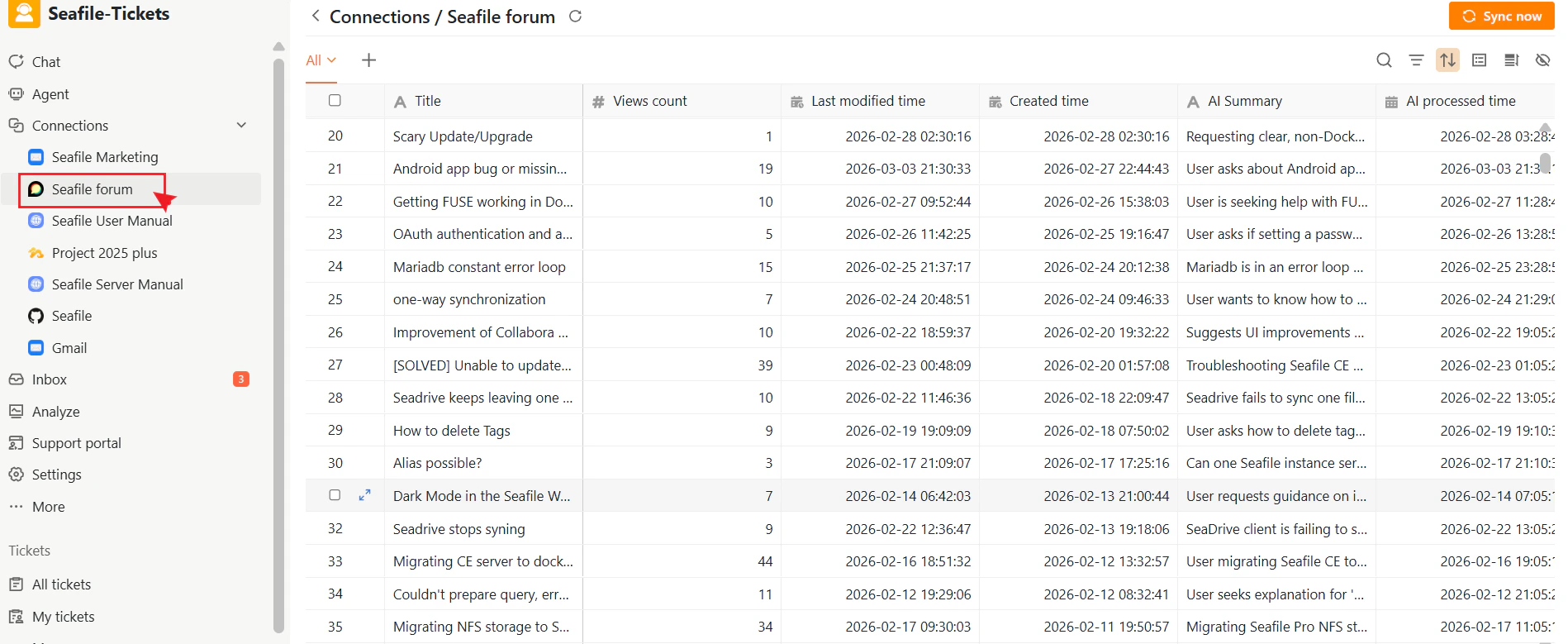This screenshot has width=1568, height=644.
Task: Click the AI Summary text-type icon
Action: click(x=1193, y=102)
